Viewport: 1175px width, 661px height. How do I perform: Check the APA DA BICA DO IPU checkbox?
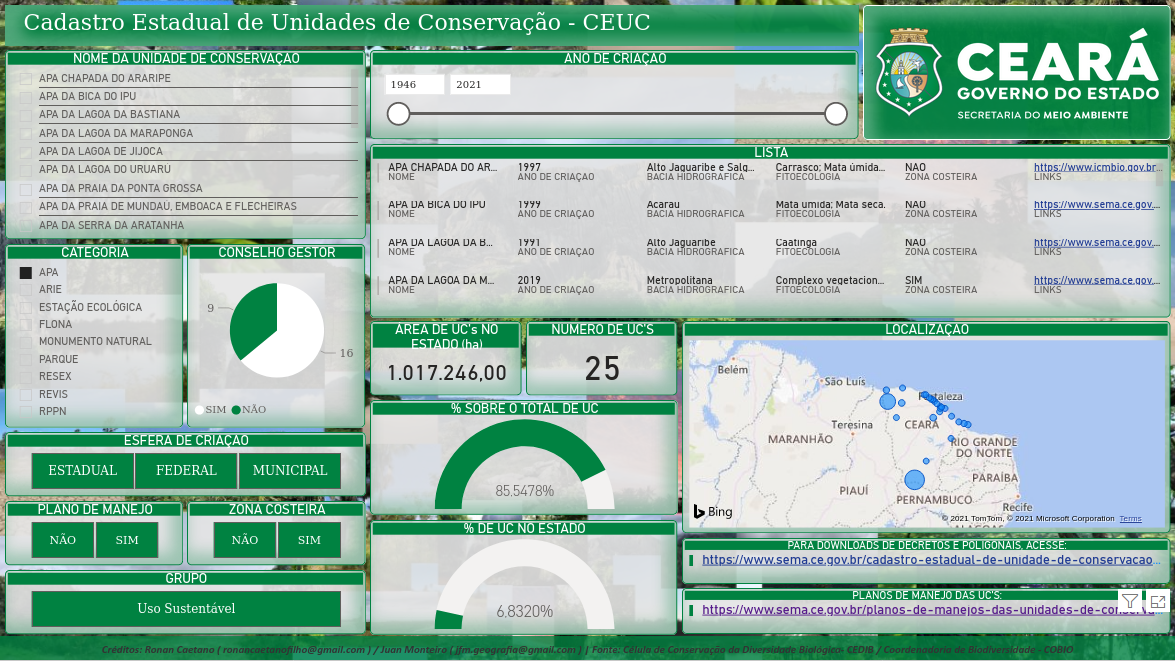click(26, 97)
